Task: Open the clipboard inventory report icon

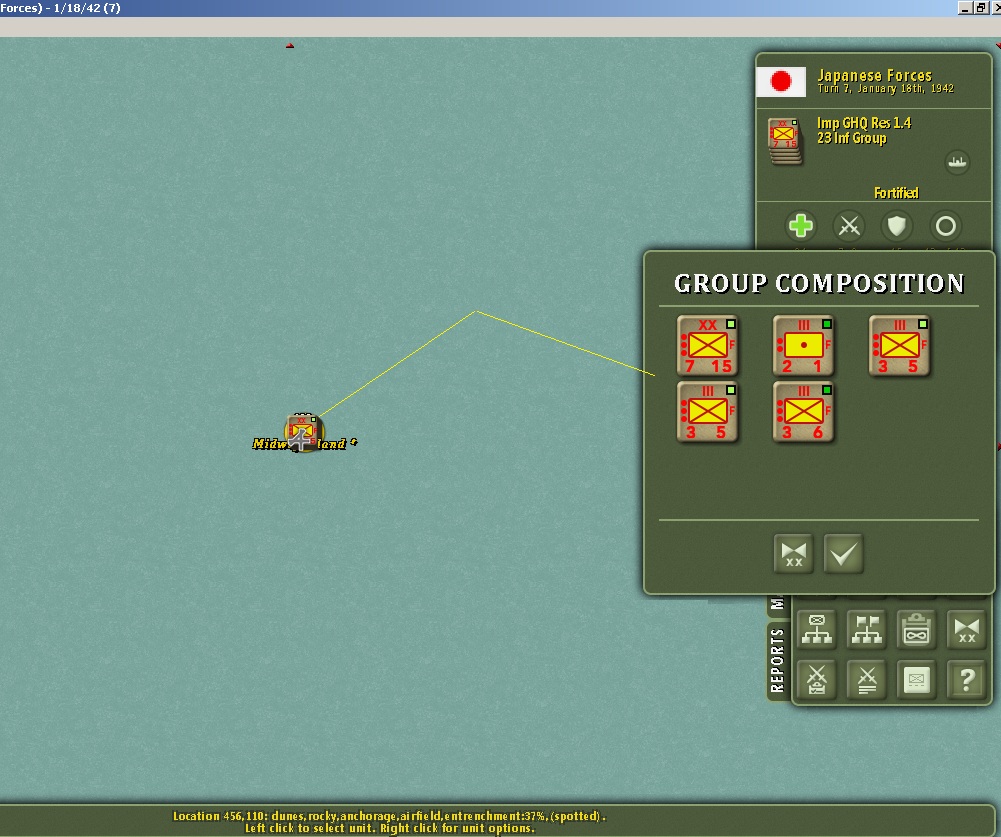Action: pyautogui.click(x=916, y=629)
